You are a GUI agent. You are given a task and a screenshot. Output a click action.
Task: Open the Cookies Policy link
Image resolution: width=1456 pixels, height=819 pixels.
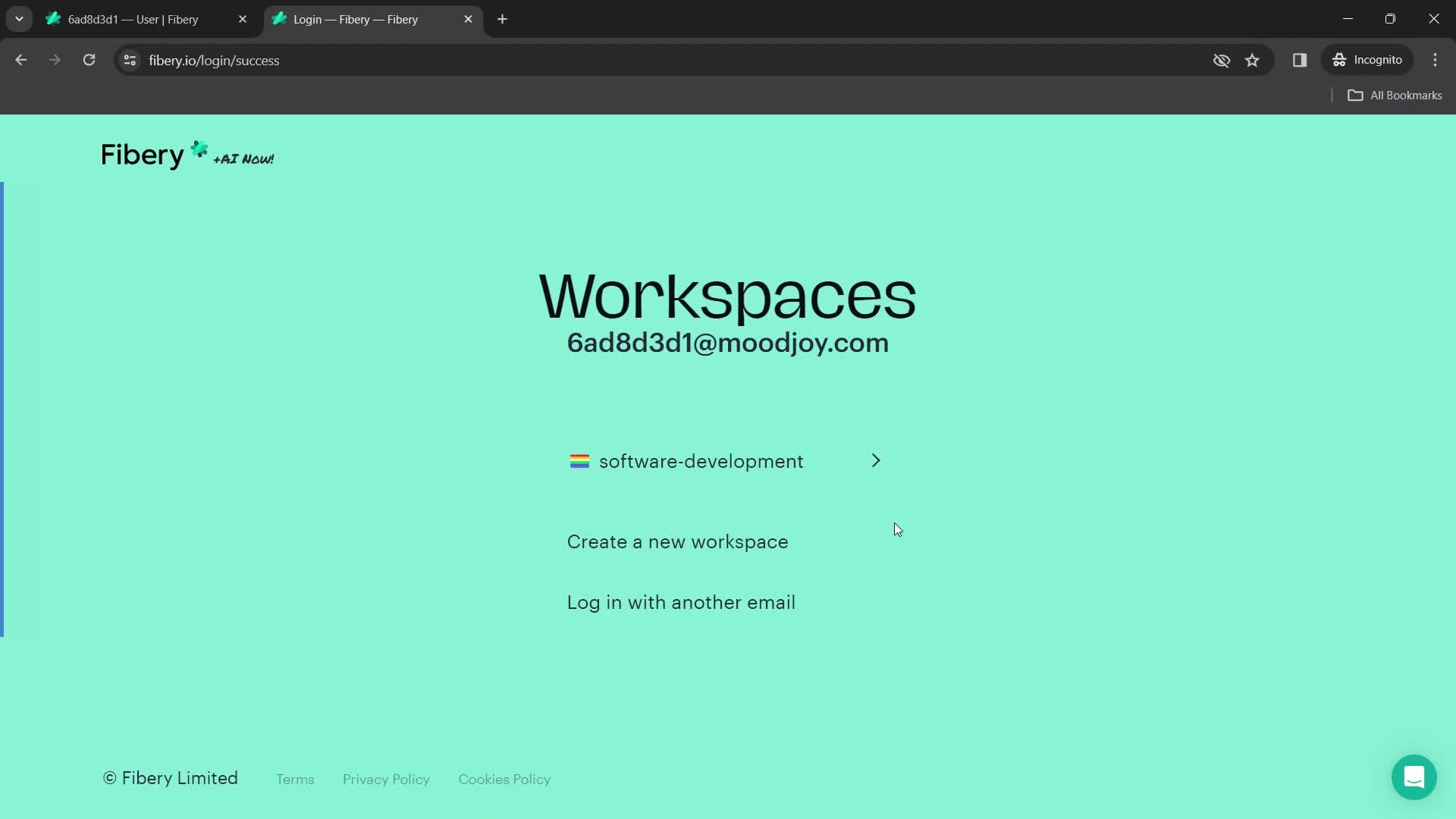(504, 780)
